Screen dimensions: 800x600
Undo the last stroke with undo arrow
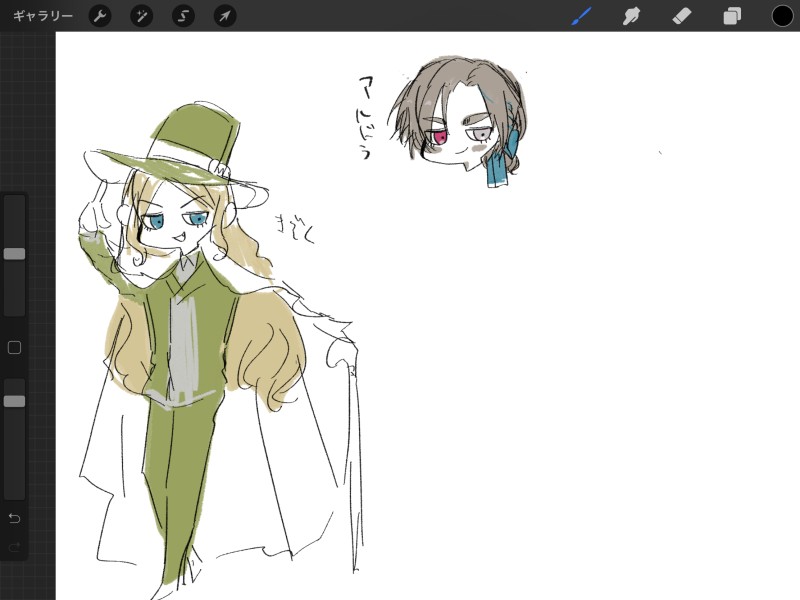[x=14, y=518]
